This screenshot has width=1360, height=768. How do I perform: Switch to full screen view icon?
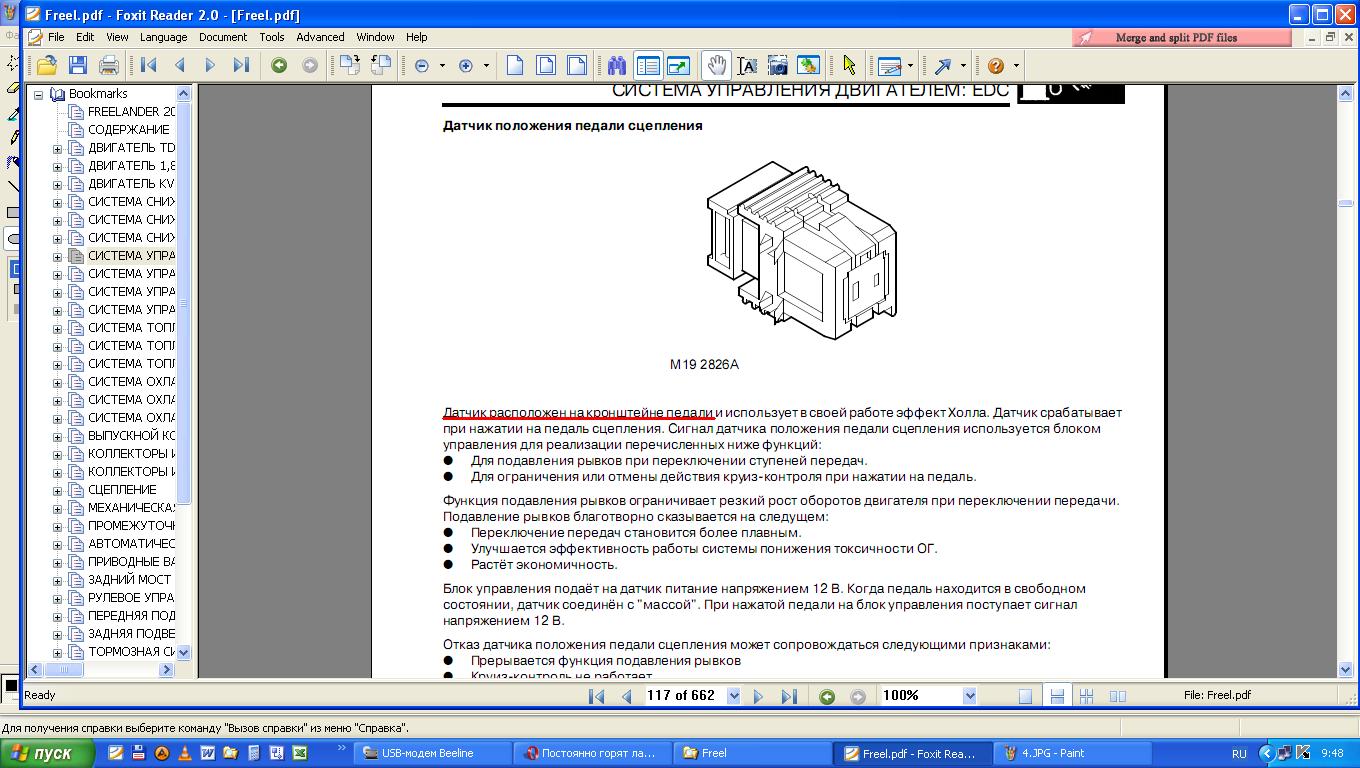tap(679, 66)
